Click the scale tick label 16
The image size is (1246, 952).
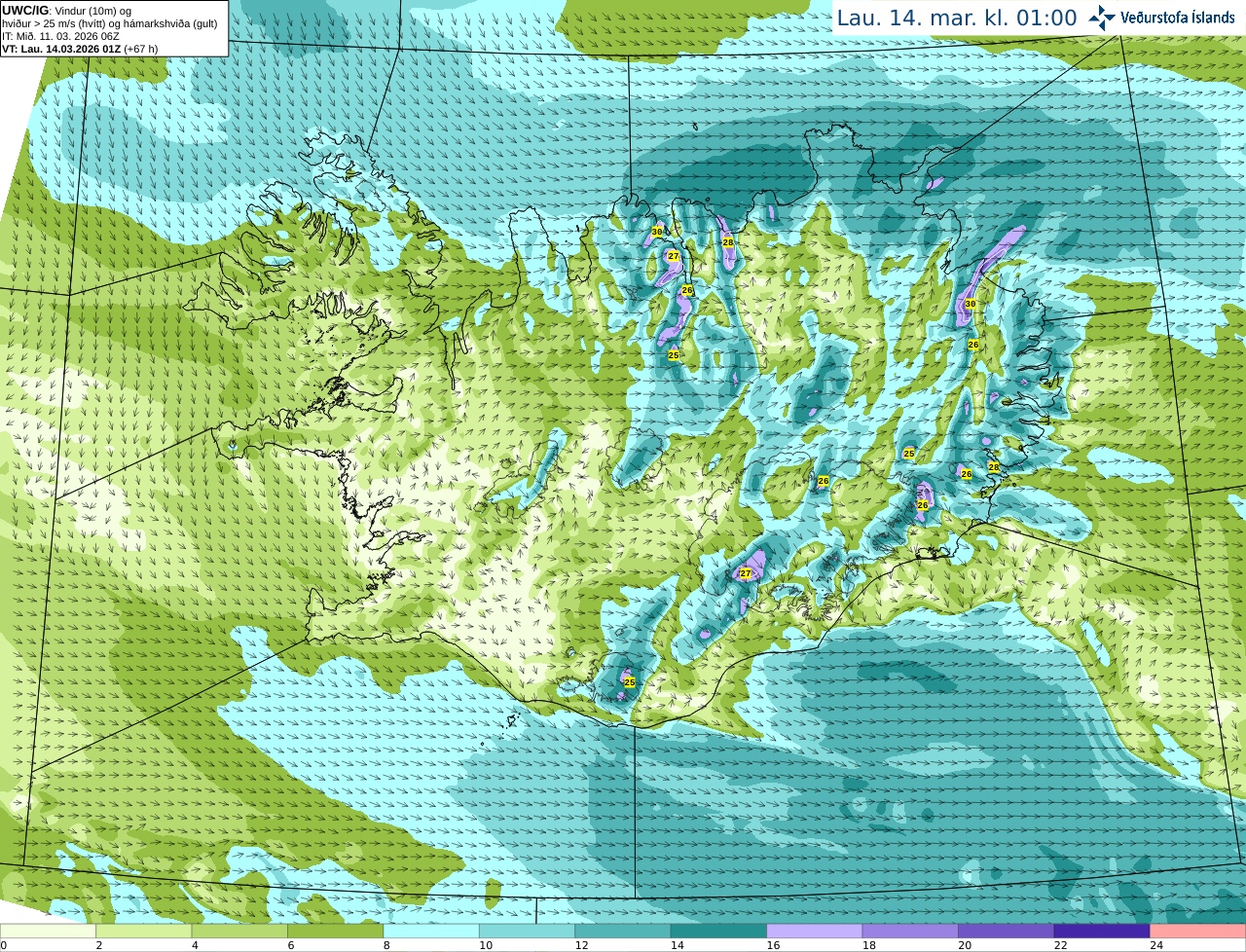pos(773,945)
